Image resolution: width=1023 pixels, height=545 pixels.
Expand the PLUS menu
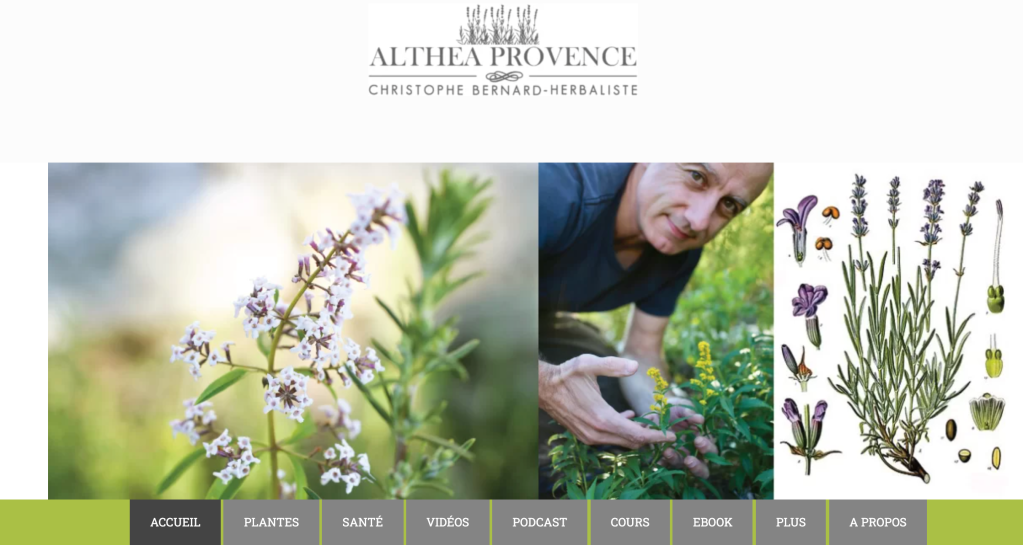pyautogui.click(x=791, y=522)
